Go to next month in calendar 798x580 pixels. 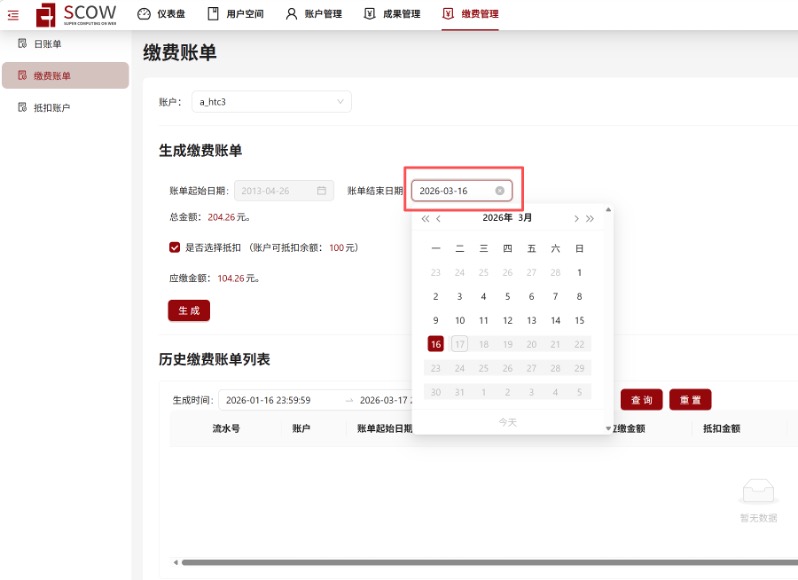tap(576, 218)
